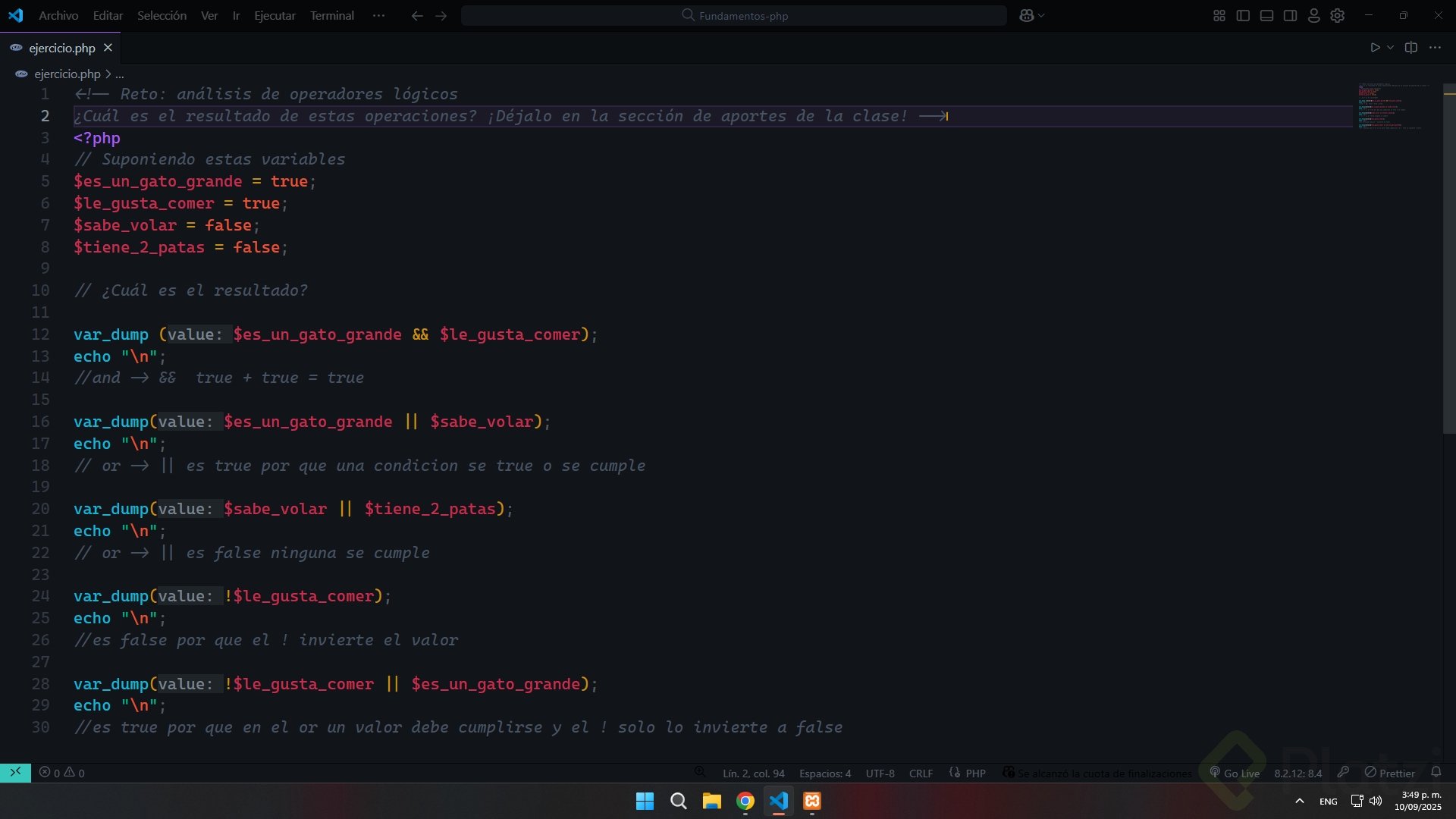
Task: Split the editor to the right
Action: point(1410,47)
